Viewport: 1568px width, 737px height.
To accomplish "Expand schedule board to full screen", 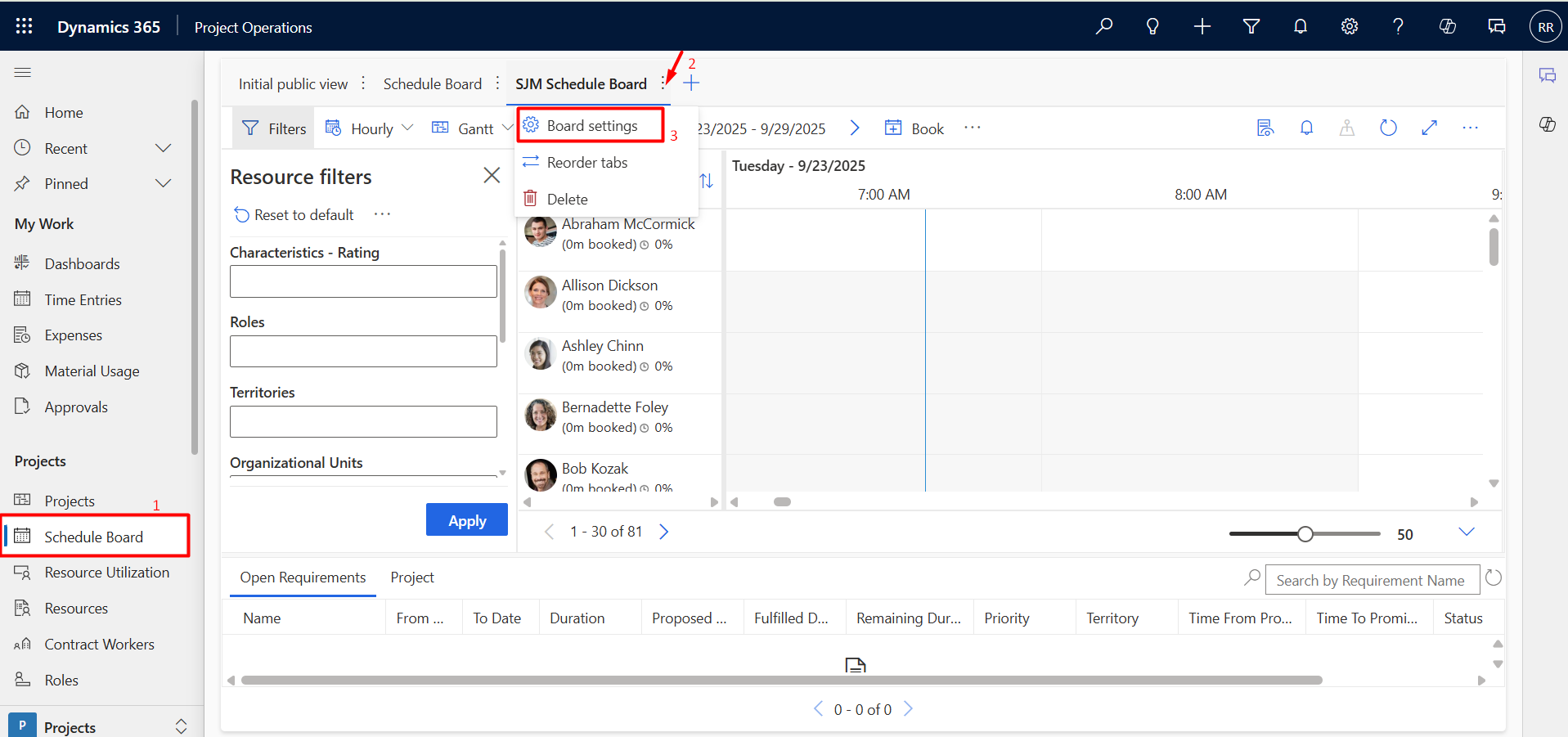I will (x=1429, y=128).
